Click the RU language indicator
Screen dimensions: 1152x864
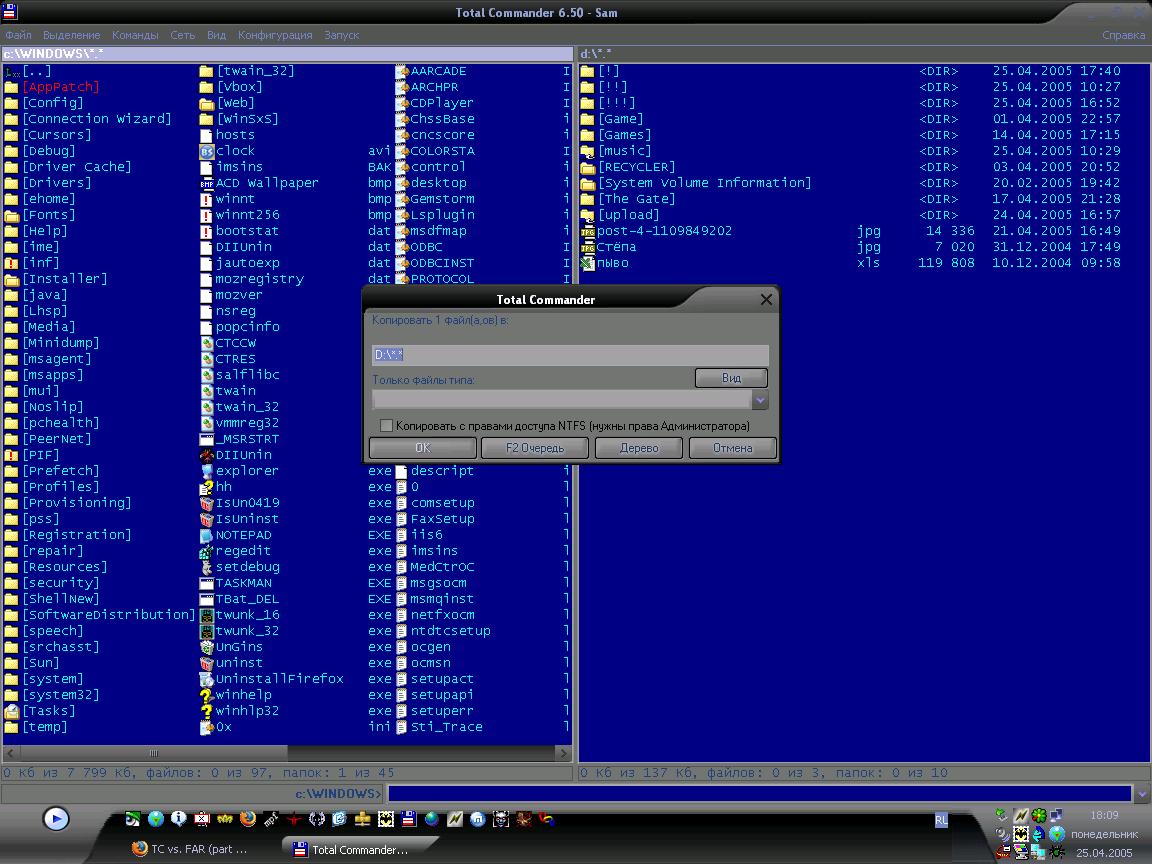click(941, 820)
